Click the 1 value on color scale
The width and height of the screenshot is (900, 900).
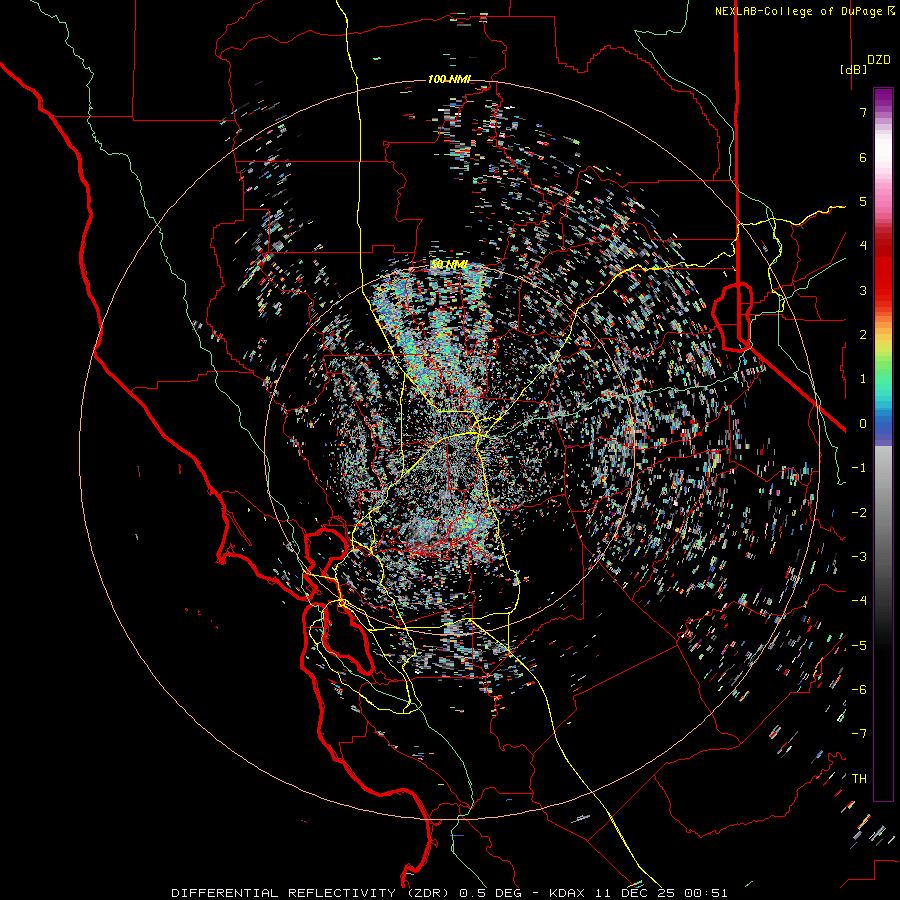(x=863, y=378)
